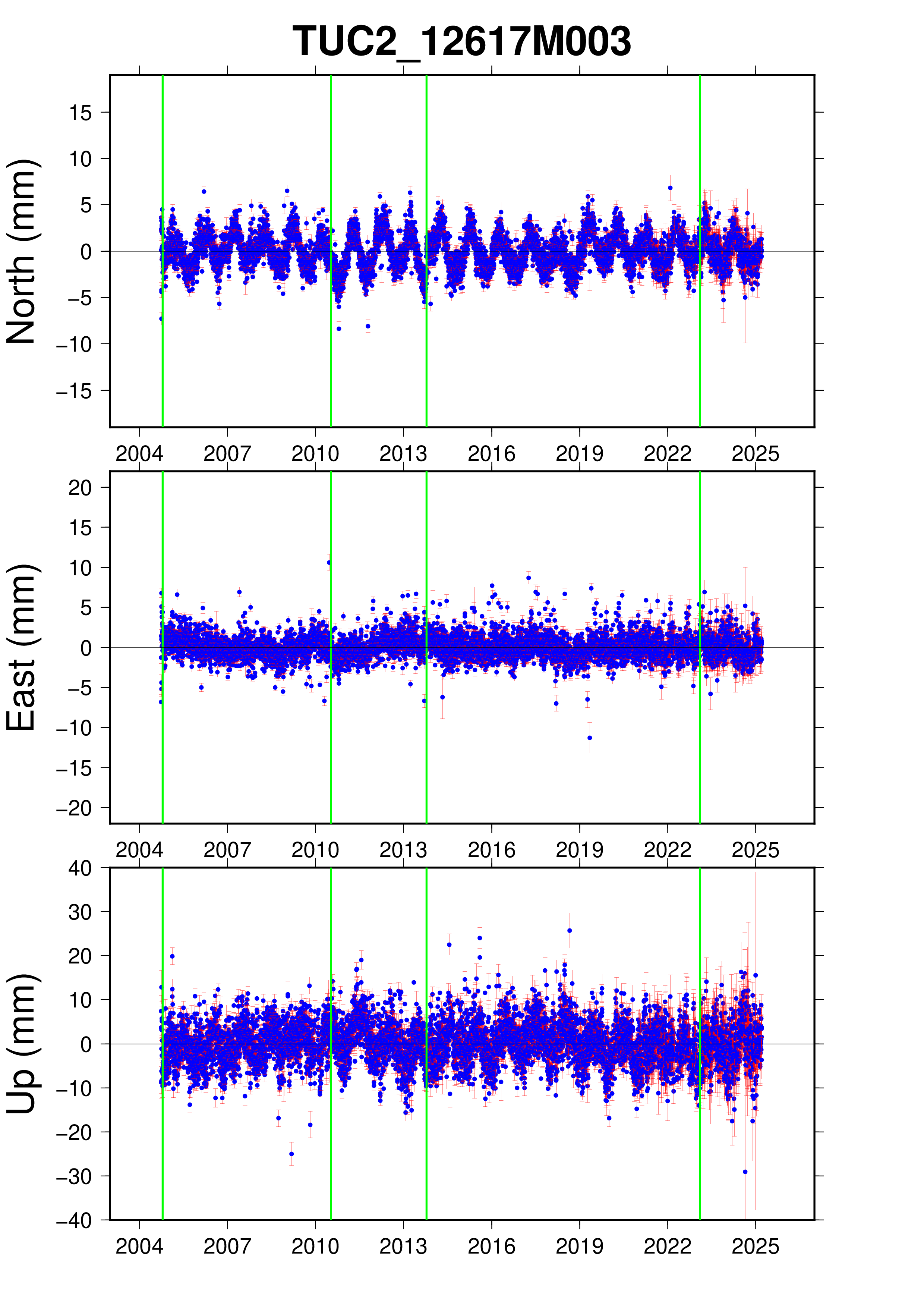Click the −20 label on East y-axis
This screenshot has height=1308, width=924.
(x=75, y=808)
